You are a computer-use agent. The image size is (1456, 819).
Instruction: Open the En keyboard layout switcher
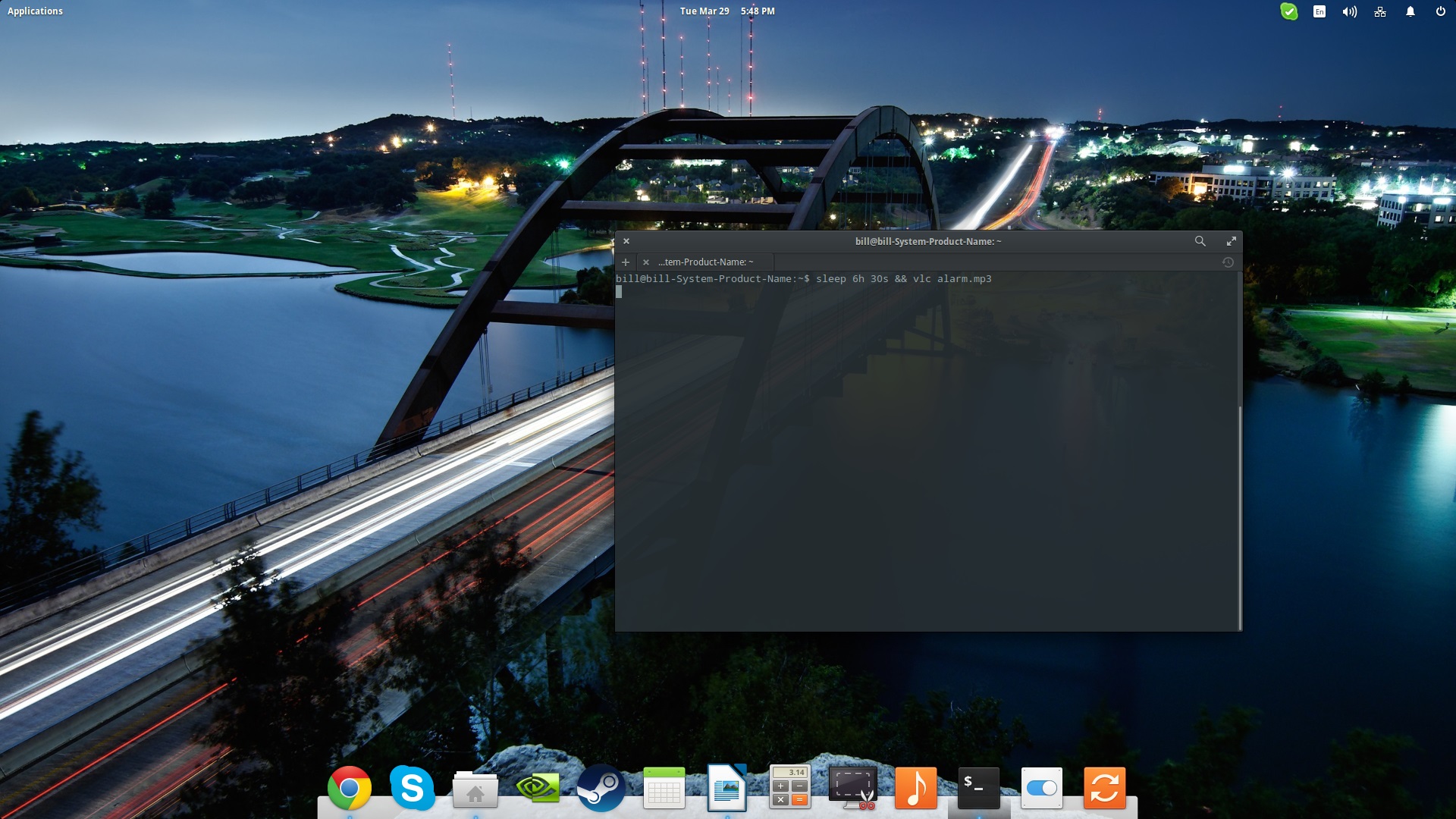pos(1319,11)
